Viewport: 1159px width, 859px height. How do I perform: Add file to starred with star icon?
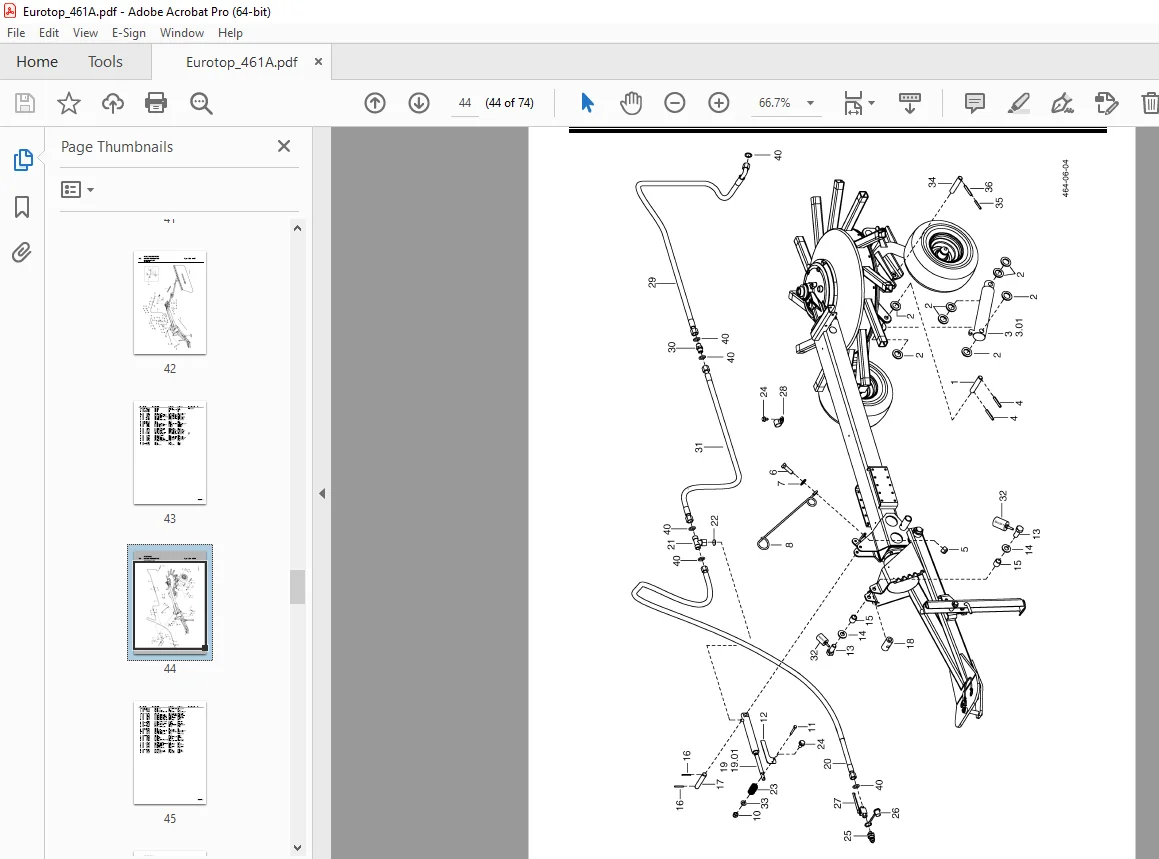(x=69, y=103)
